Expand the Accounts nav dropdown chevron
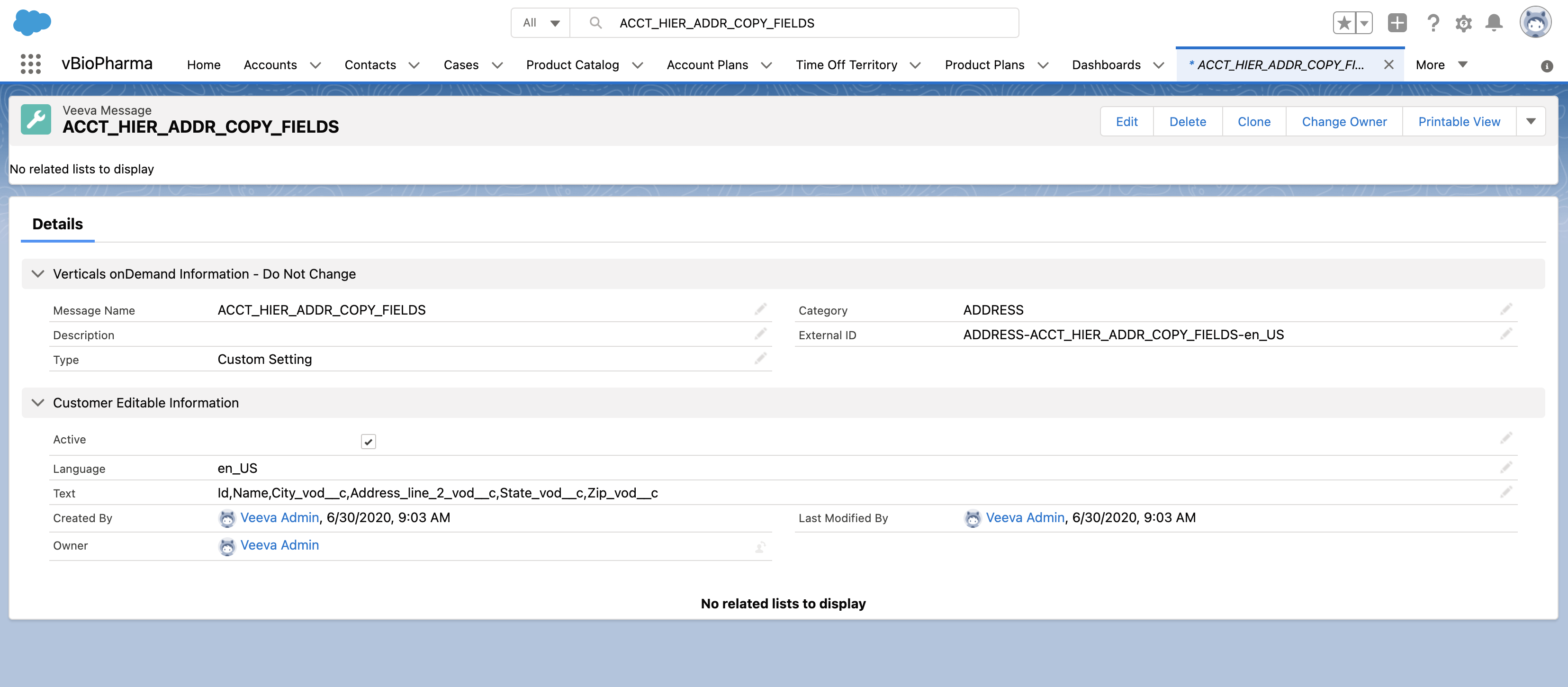The height and width of the screenshot is (687, 1568). click(x=315, y=65)
